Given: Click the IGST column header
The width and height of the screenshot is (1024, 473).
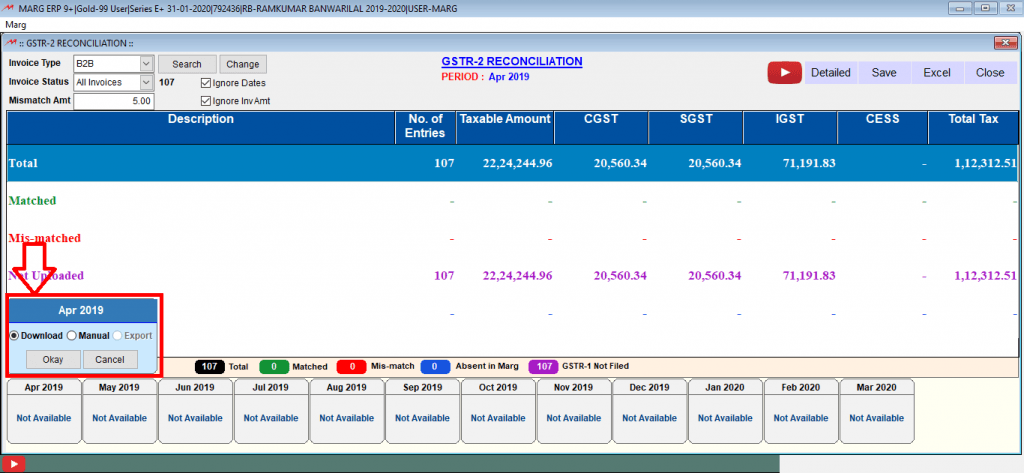Looking at the screenshot, I should pyautogui.click(x=790, y=127).
